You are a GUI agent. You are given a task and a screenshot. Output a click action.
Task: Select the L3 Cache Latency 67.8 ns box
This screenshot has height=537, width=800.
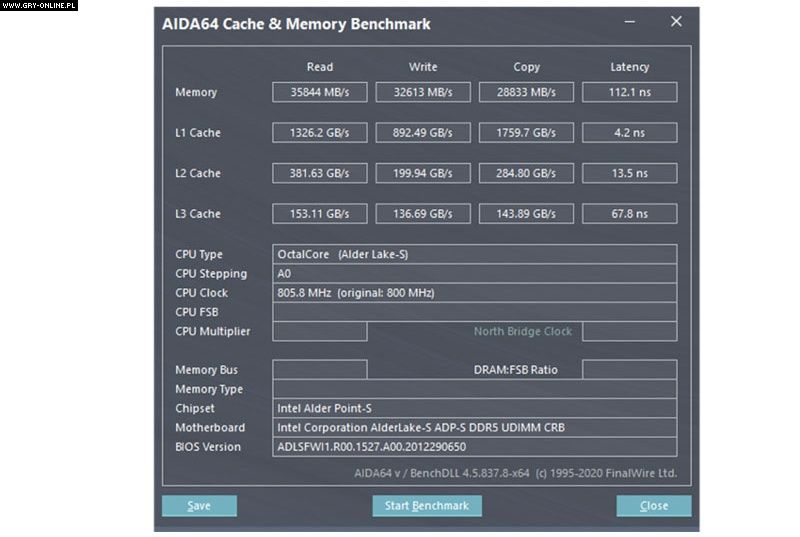[x=629, y=214]
